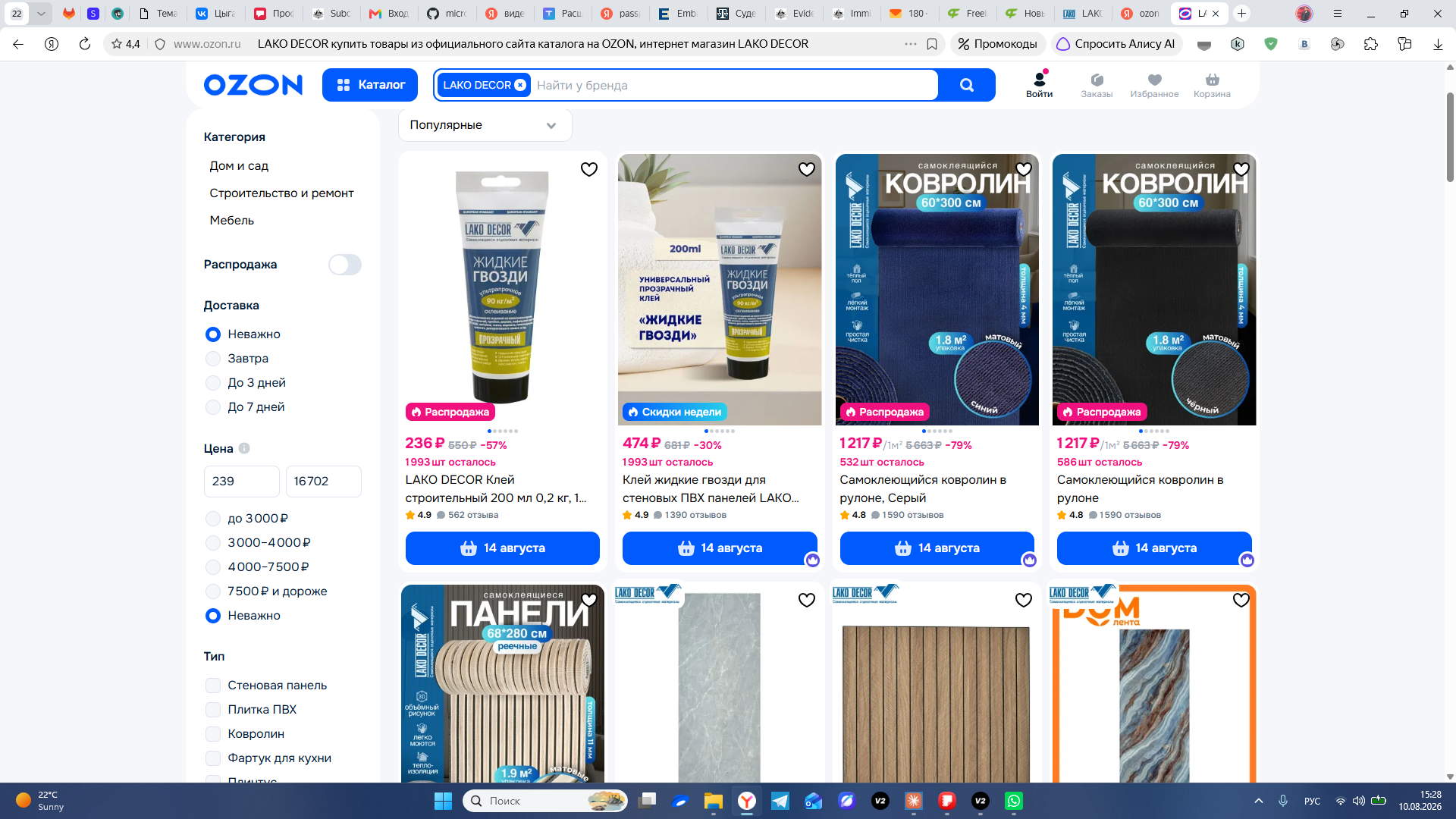Click the price info question icon

(x=244, y=448)
